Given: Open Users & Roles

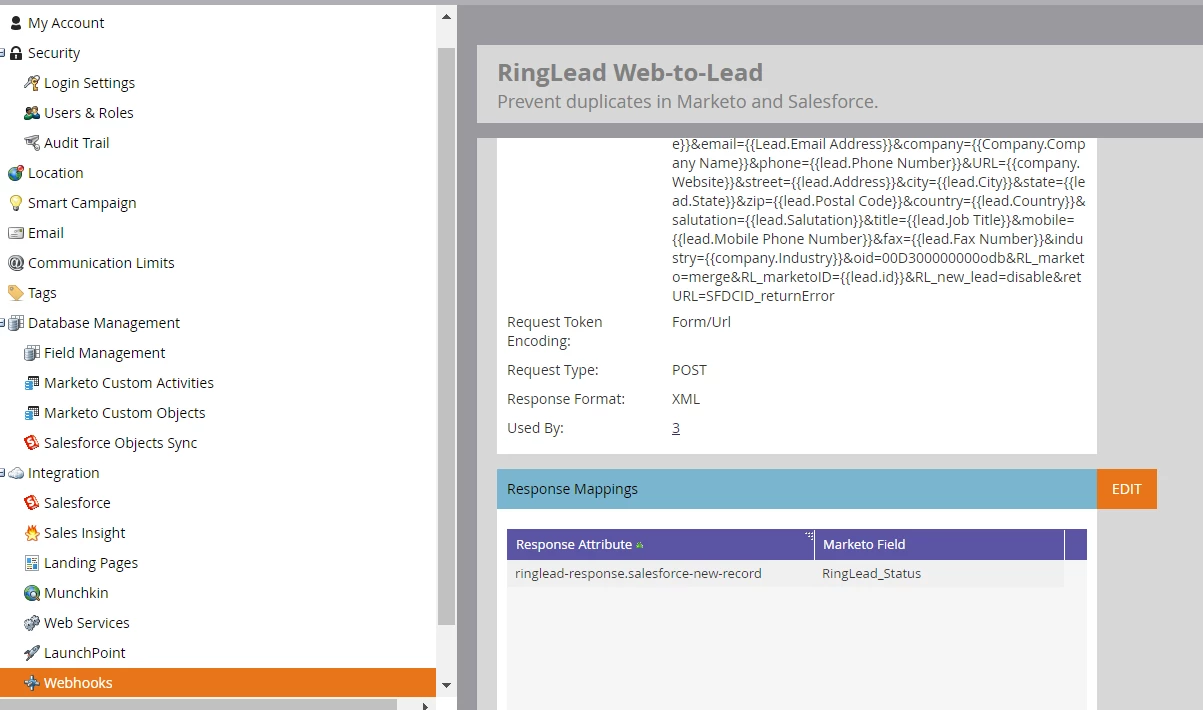Looking at the screenshot, I should pyautogui.click(x=88, y=113).
